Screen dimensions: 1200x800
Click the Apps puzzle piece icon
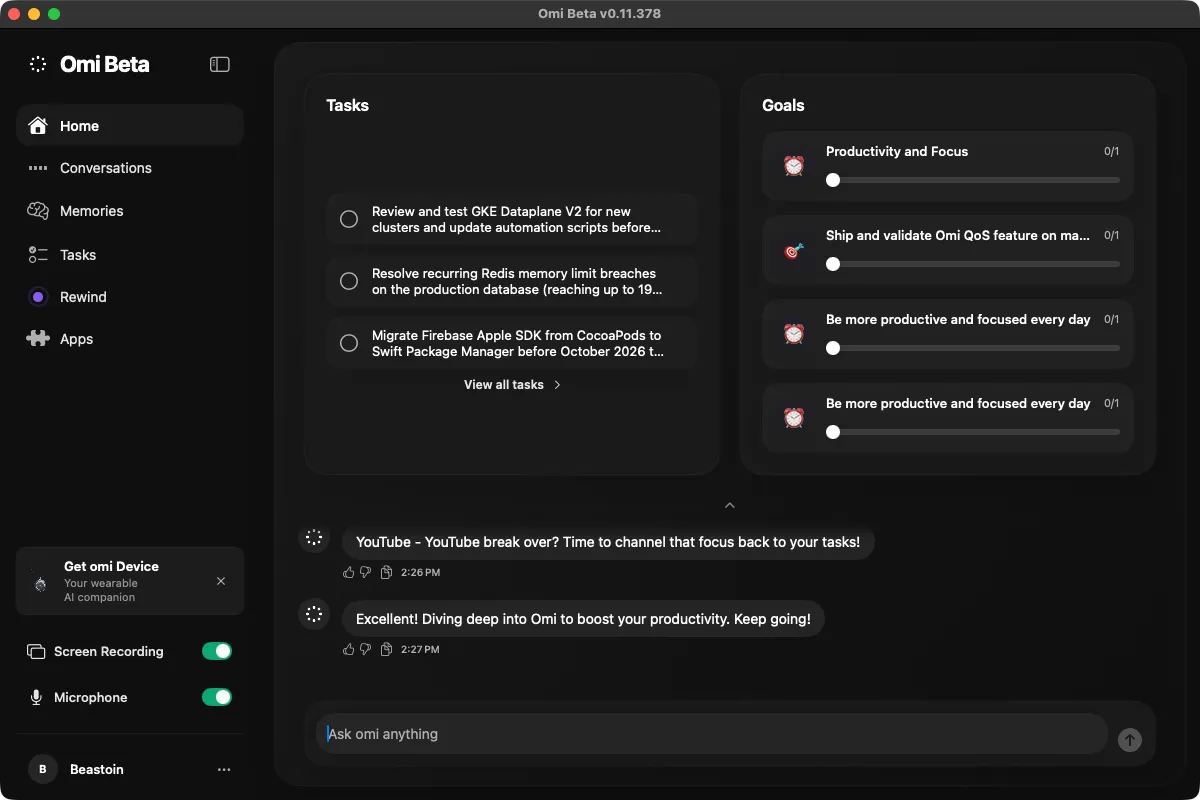coord(38,339)
